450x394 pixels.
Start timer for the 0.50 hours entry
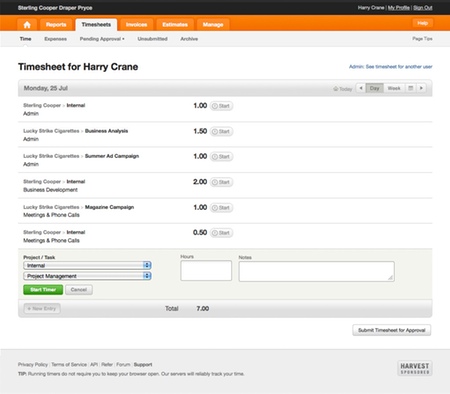pos(221,233)
